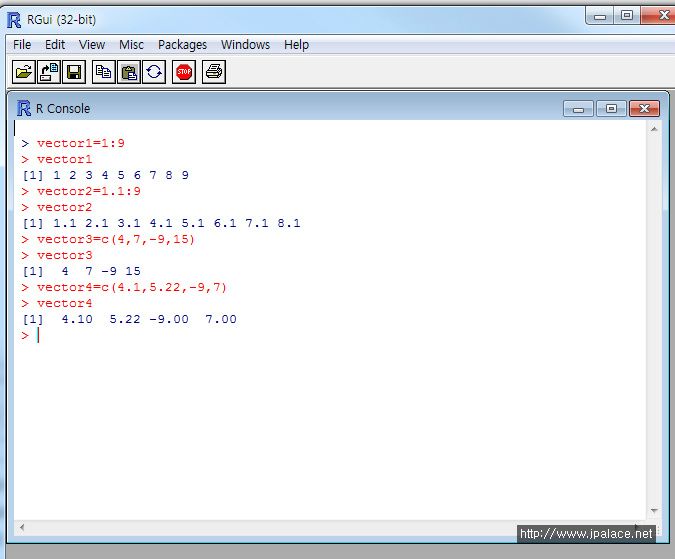Click the horizontal scroll left arrow
Viewport: 675px width, 559px height.
point(22,527)
